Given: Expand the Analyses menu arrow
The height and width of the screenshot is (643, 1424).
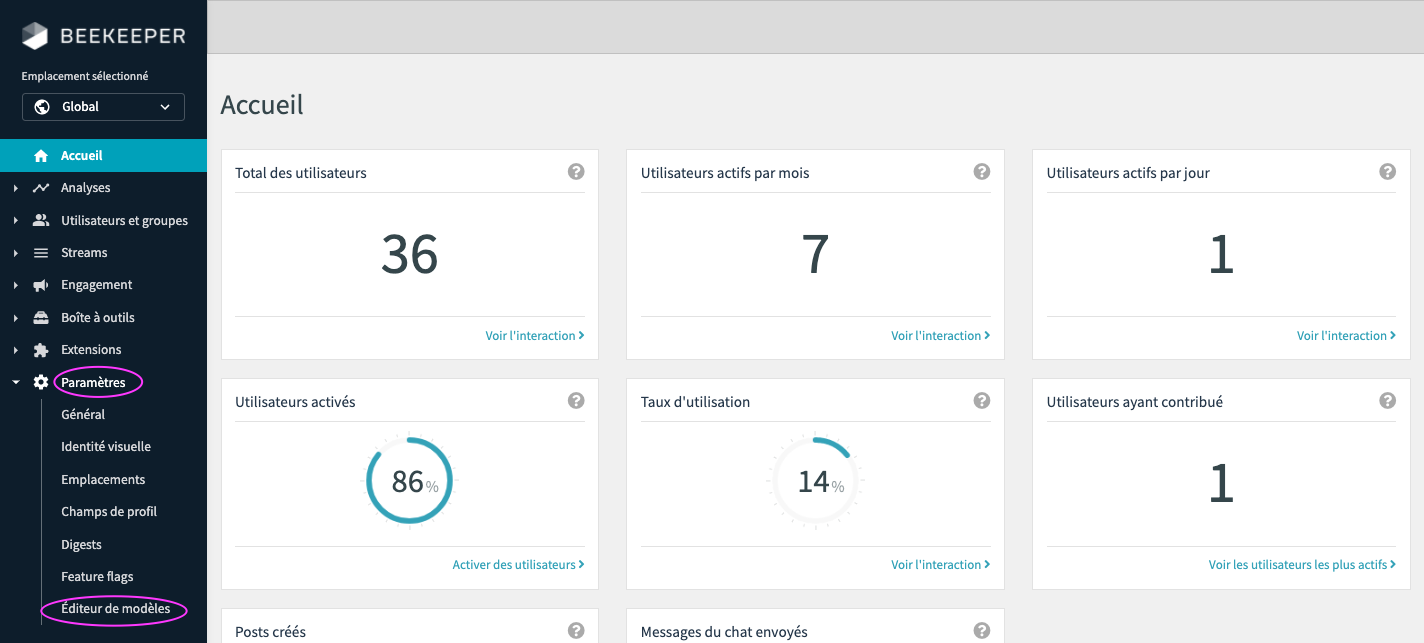Looking at the screenshot, I should pos(15,188).
